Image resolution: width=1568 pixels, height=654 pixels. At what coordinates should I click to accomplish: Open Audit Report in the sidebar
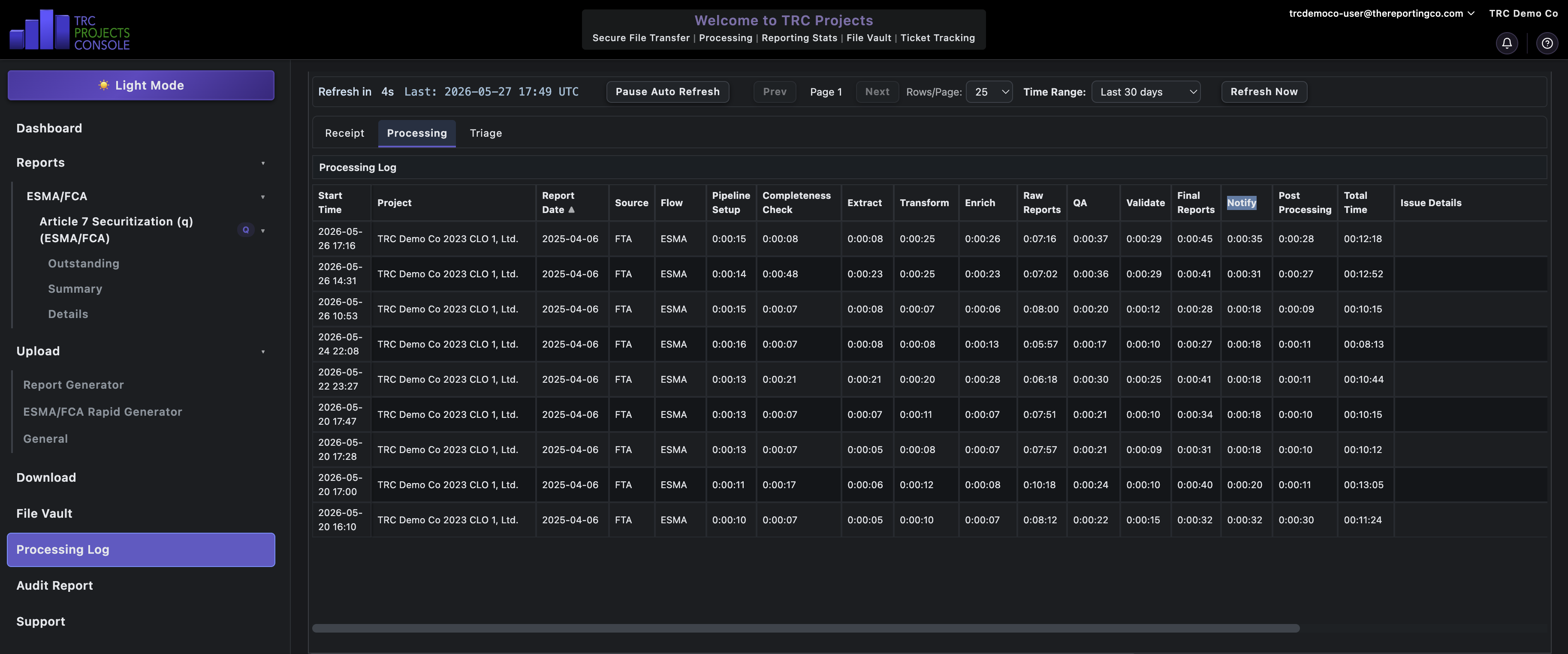55,585
